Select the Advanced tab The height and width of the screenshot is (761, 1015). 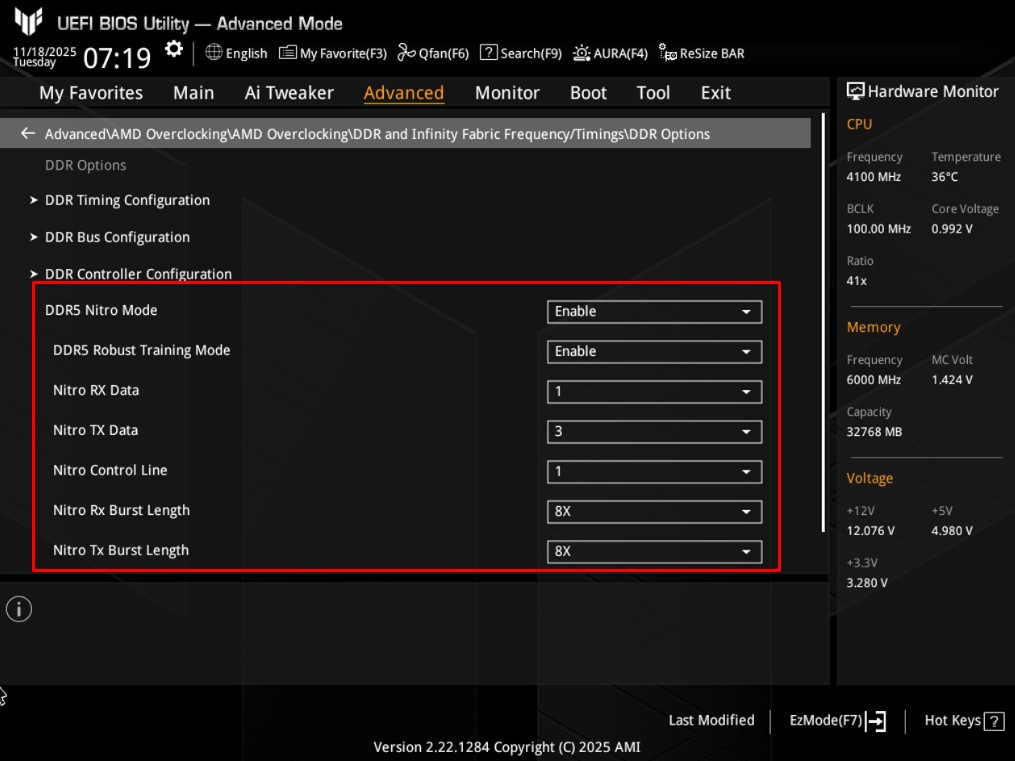[x=404, y=93]
